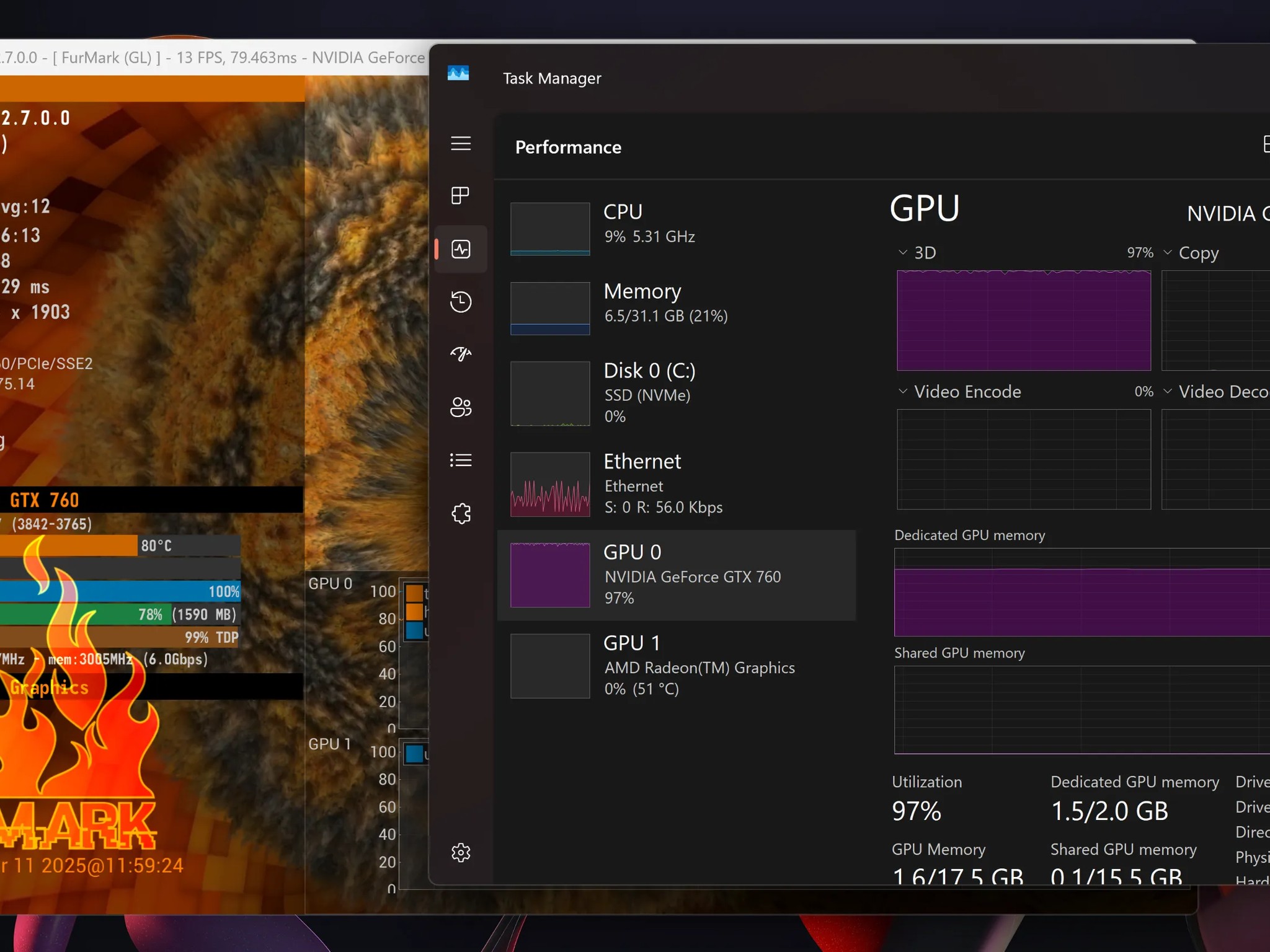The image size is (1270, 952).
Task: Click the 99% TDP bar in FurMark
Action: (120, 637)
